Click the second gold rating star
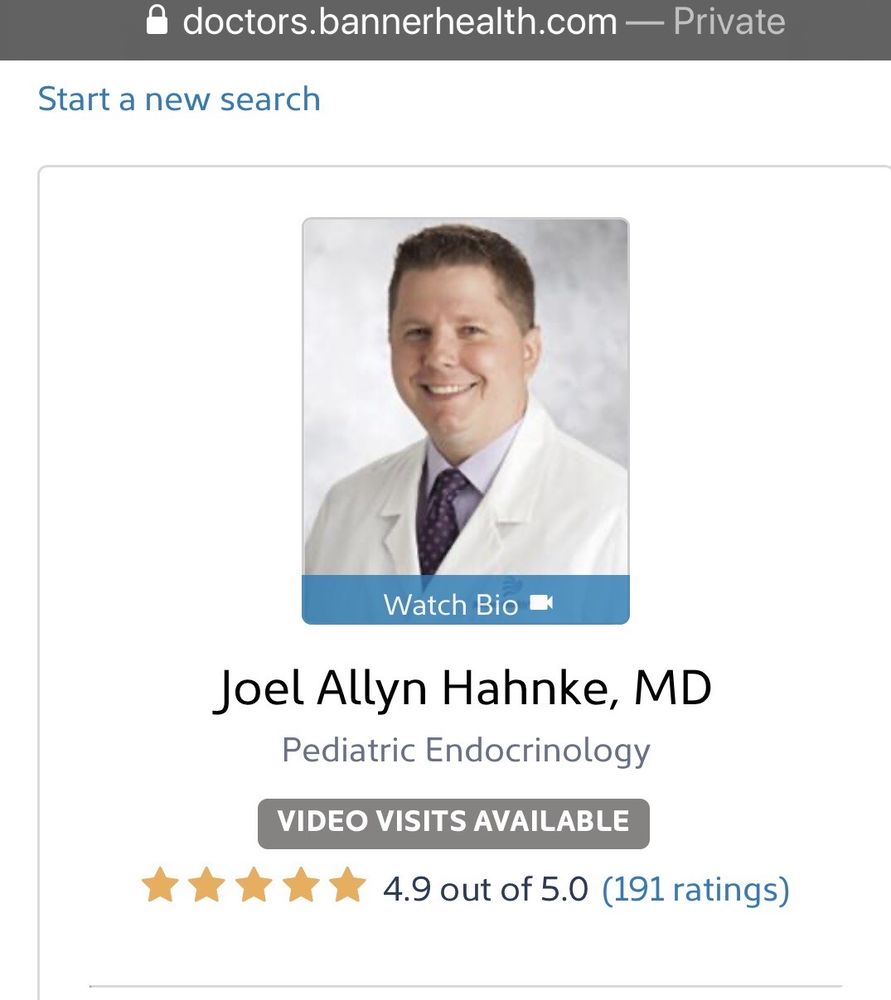The image size is (891, 1000). click(x=205, y=886)
